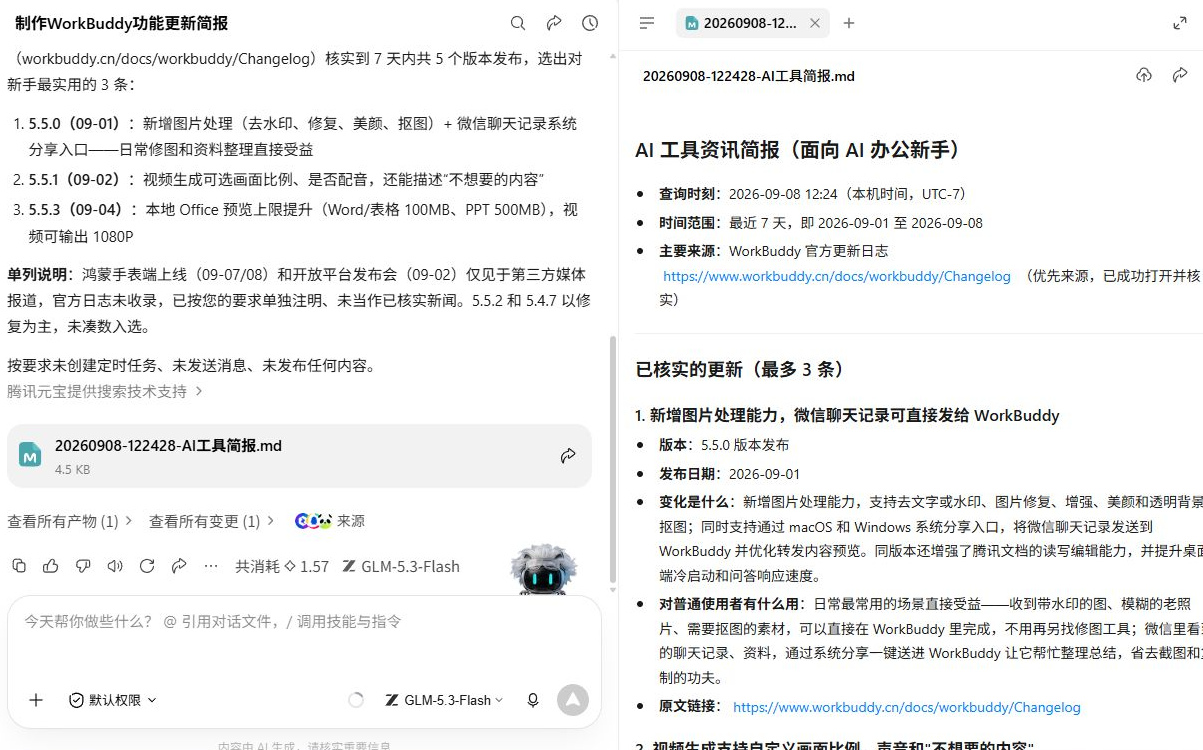The width and height of the screenshot is (1203, 750).
Task: Start voice input with microphone icon
Action: [x=533, y=700]
